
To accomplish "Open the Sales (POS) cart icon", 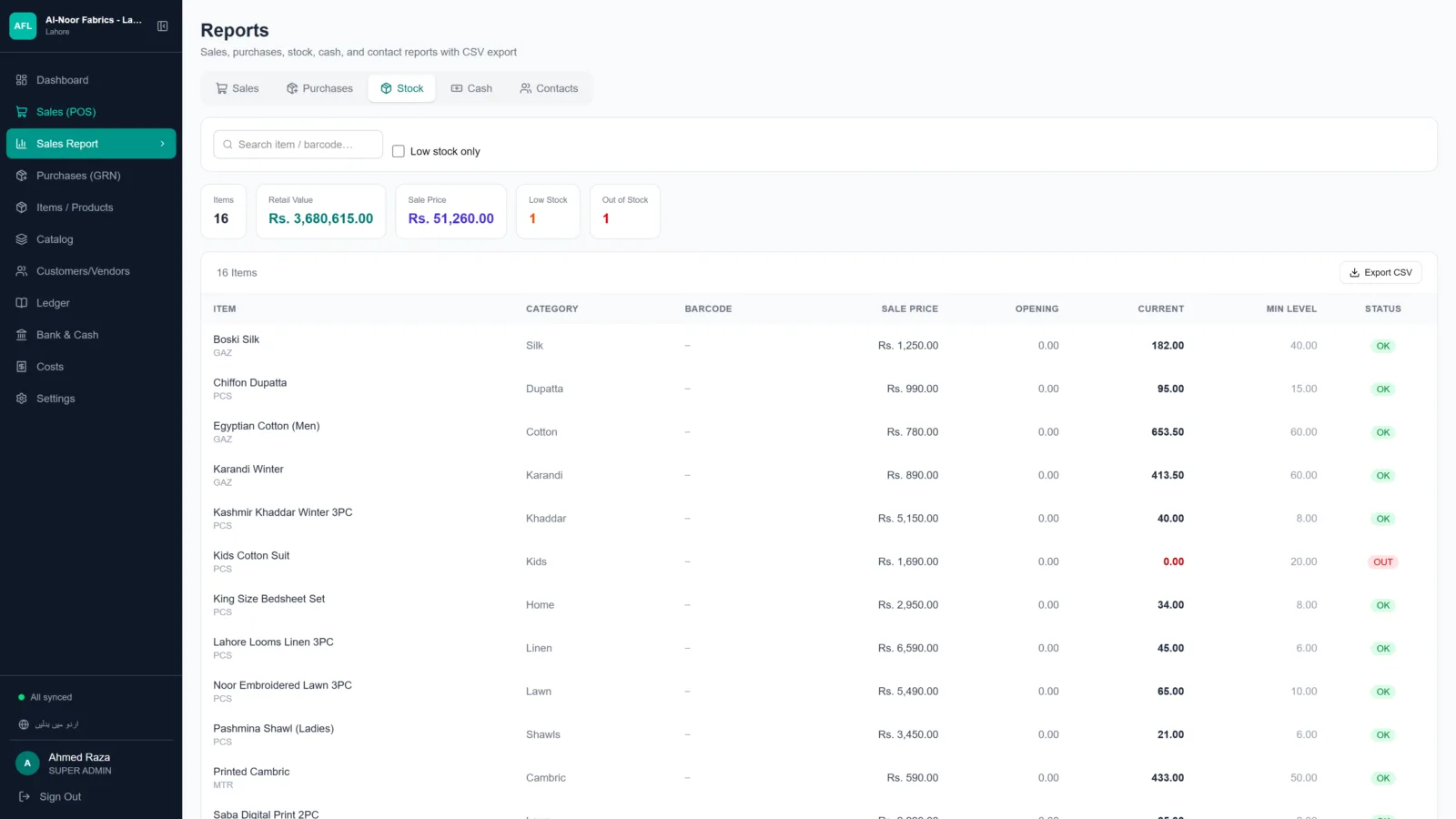I will click(22, 112).
